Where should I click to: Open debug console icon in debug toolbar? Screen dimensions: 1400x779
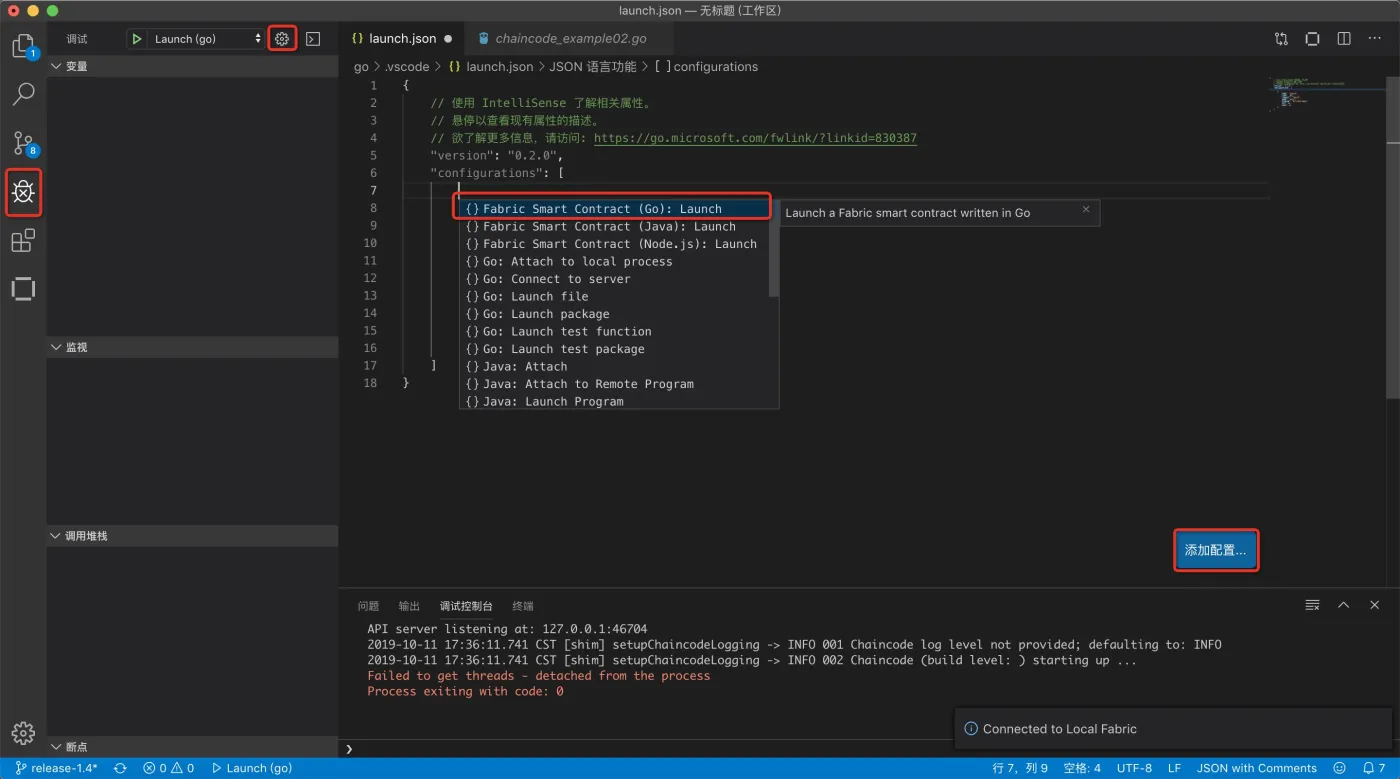tap(313, 39)
